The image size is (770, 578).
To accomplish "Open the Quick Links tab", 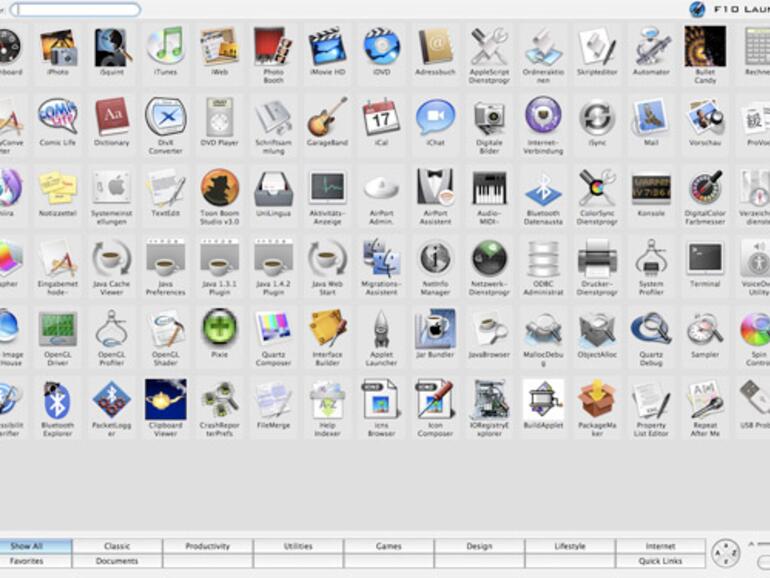I will [660, 561].
